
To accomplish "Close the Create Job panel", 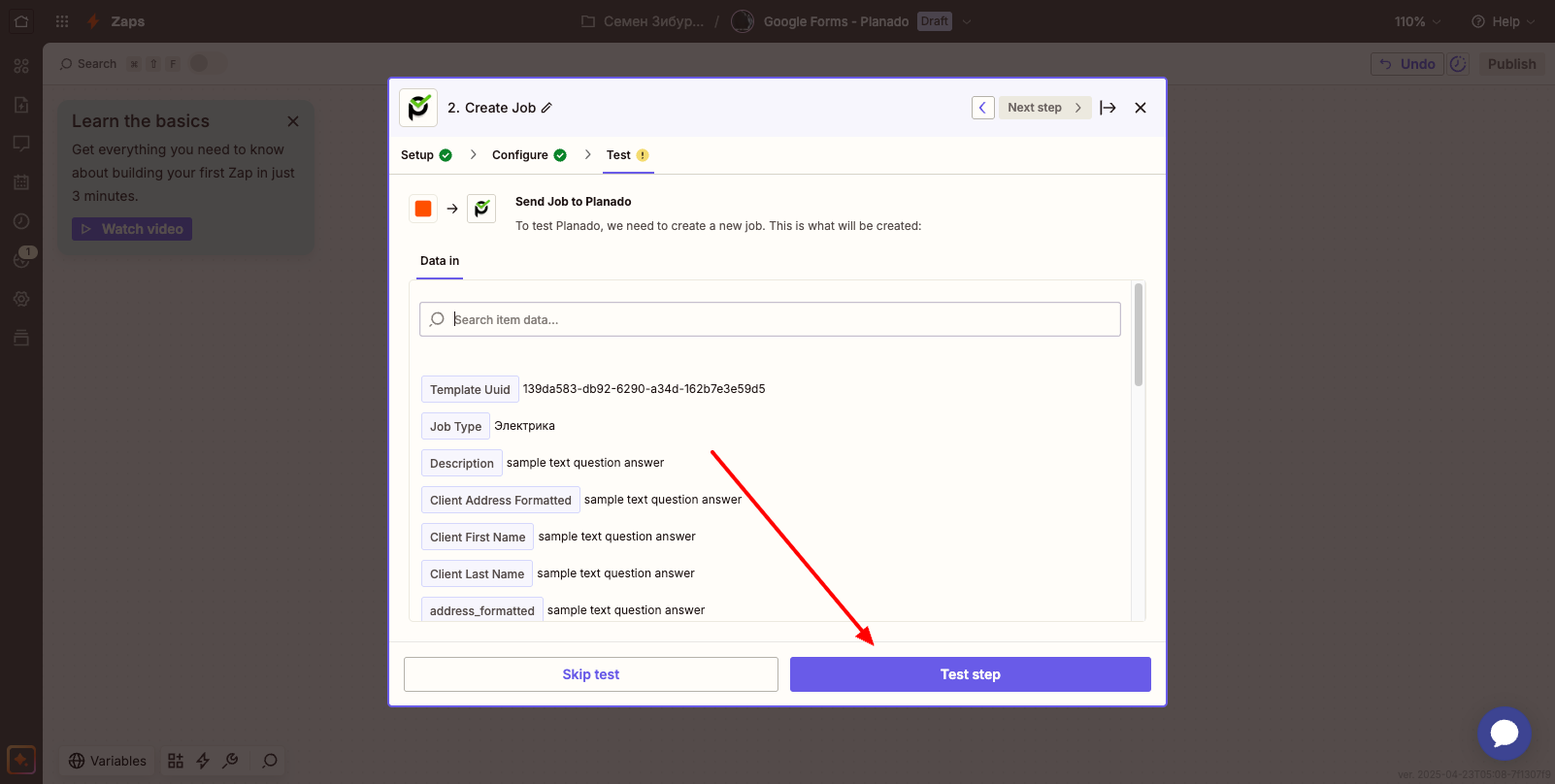I will [1141, 108].
